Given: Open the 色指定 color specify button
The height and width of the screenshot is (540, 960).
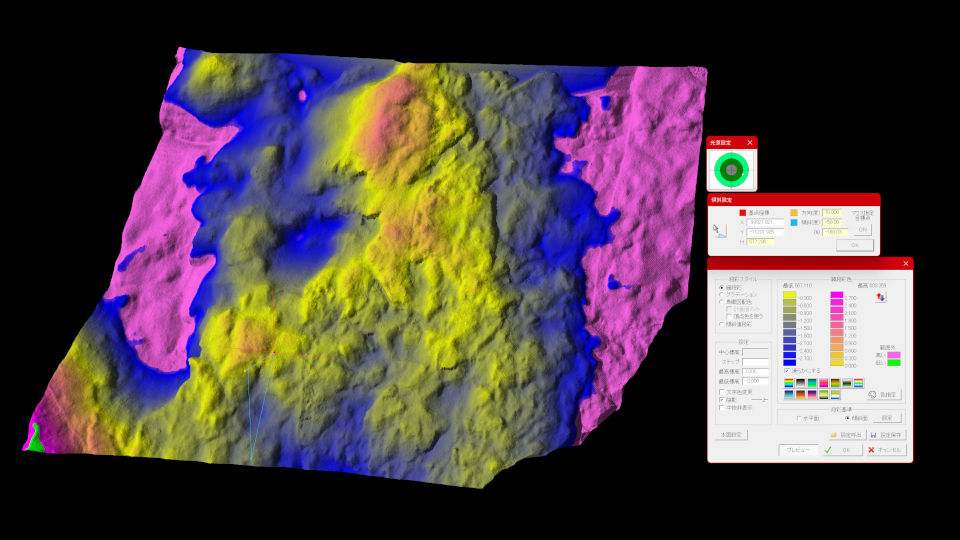Looking at the screenshot, I should click(x=884, y=395).
